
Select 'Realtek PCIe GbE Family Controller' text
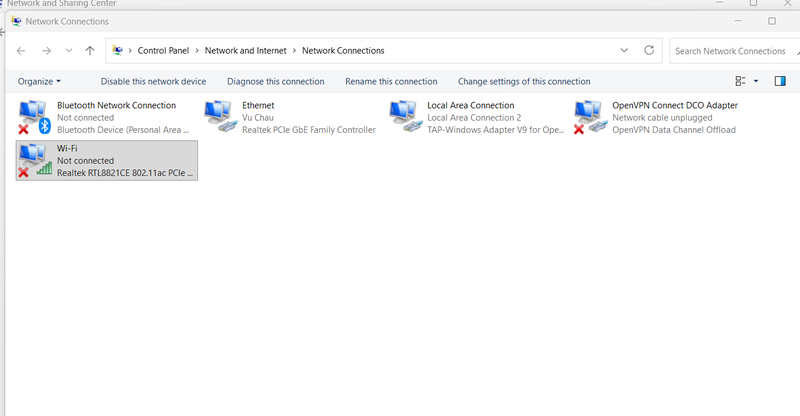[309, 130]
